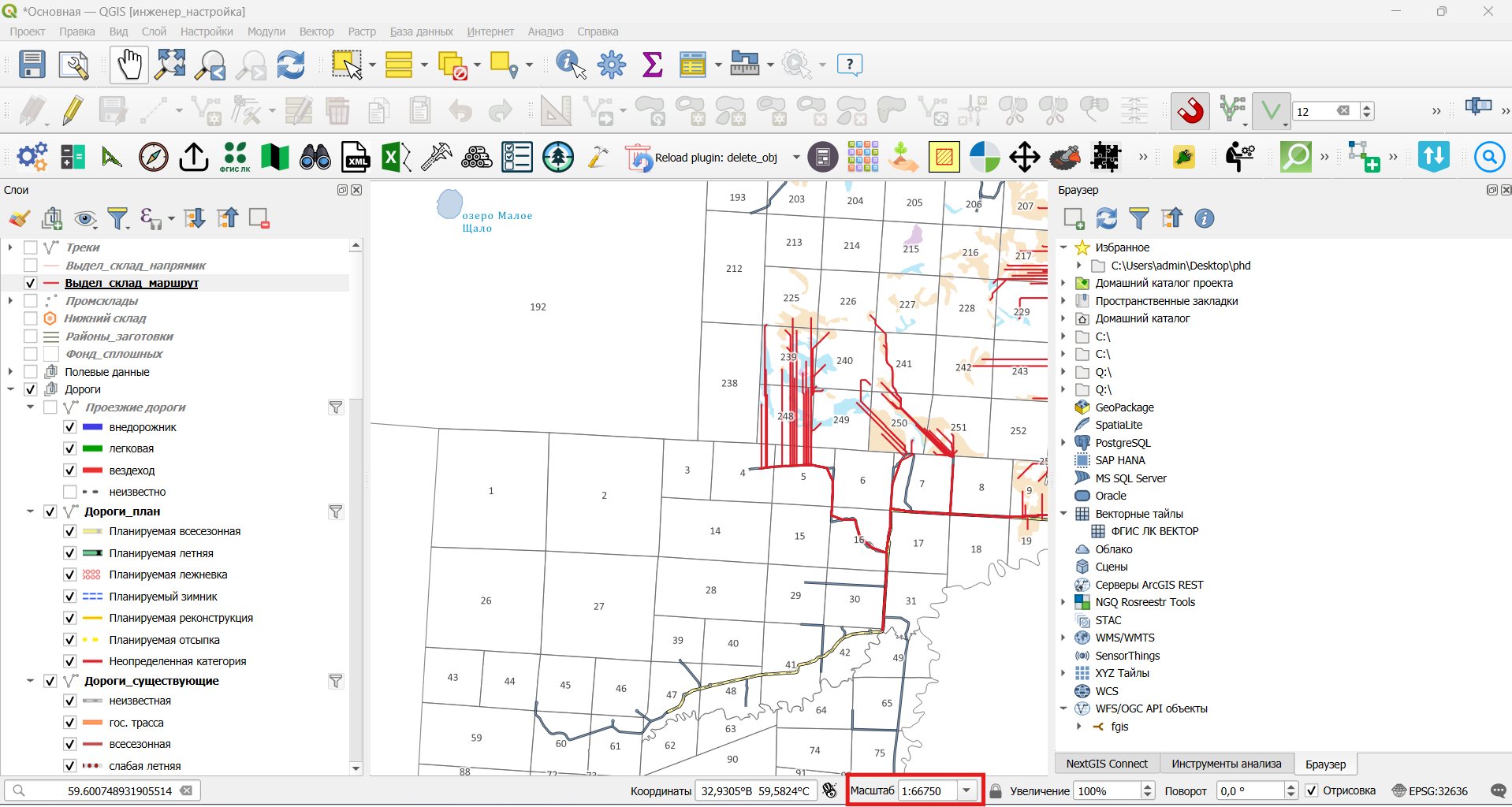Select the ФГИС ЛК ВЕКТОР browser item

(1154, 531)
